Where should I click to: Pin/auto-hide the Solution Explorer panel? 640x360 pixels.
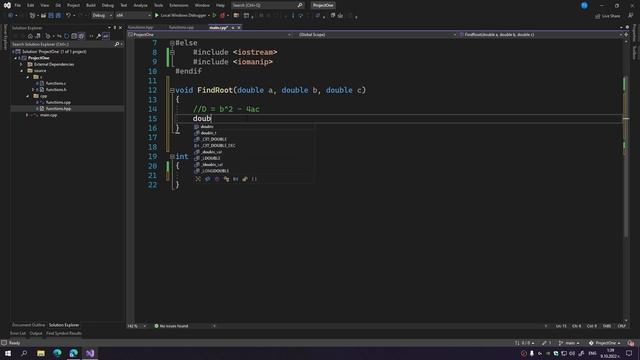pyautogui.click(x=115, y=28)
